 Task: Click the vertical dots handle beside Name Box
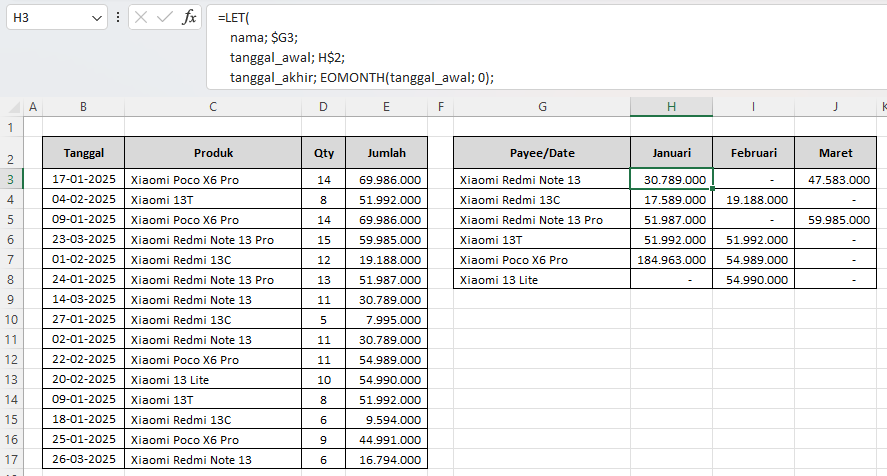click(x=118, y=18)
